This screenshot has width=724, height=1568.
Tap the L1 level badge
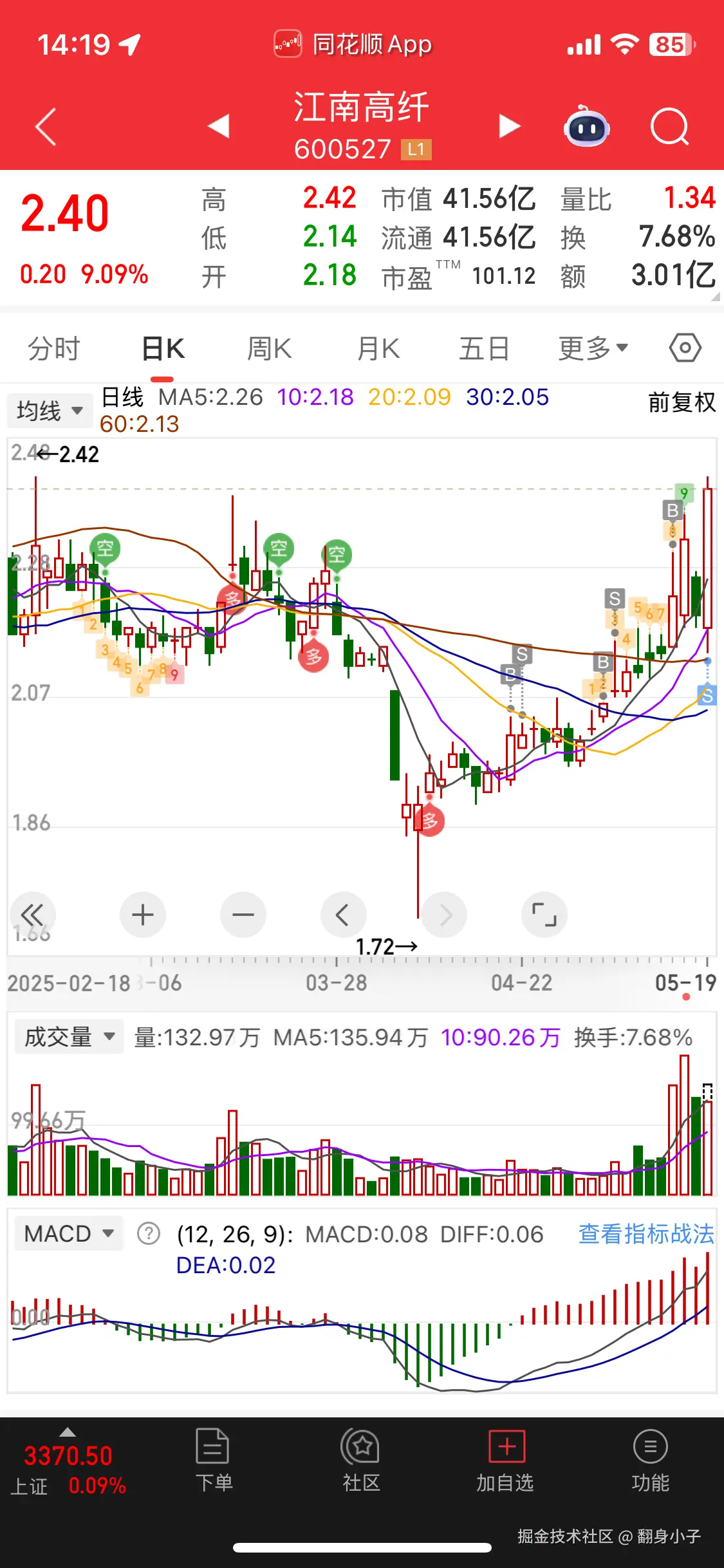click(416, 150)
